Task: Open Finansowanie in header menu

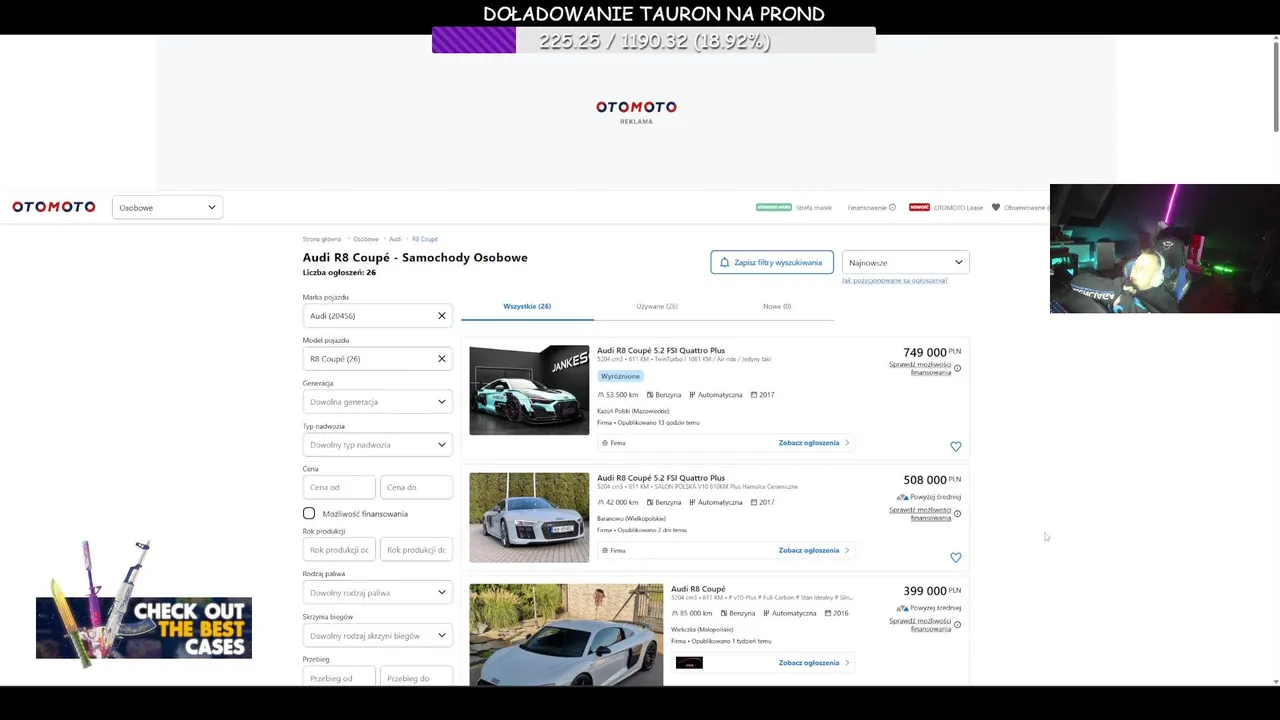Action: pyautogui.click(x=867, y=208)
